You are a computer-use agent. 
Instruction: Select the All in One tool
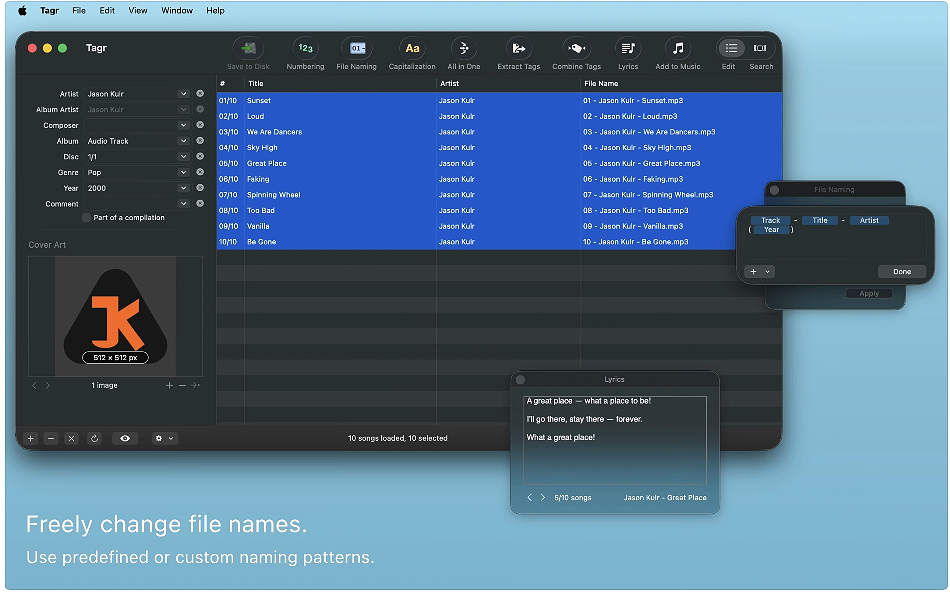pyautogui.click(x=463, y=48)
